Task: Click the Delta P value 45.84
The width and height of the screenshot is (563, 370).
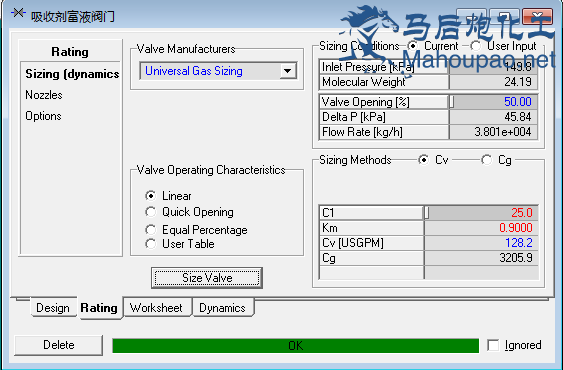Action: [493, 117]
